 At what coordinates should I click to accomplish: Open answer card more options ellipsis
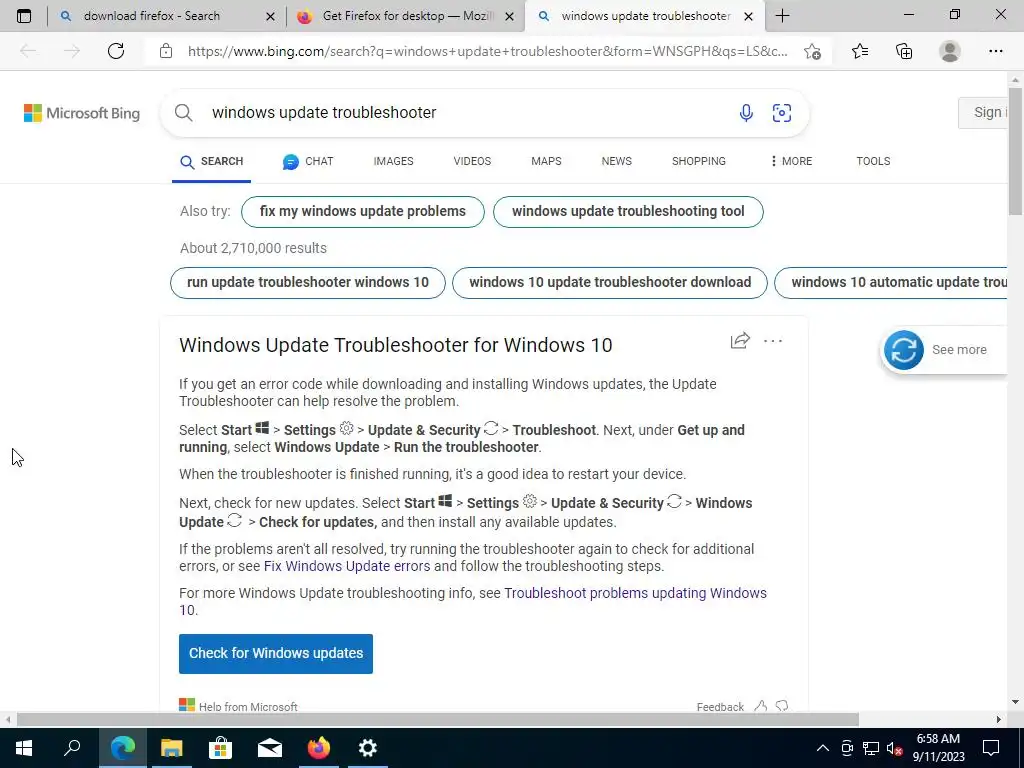point(773,340)
